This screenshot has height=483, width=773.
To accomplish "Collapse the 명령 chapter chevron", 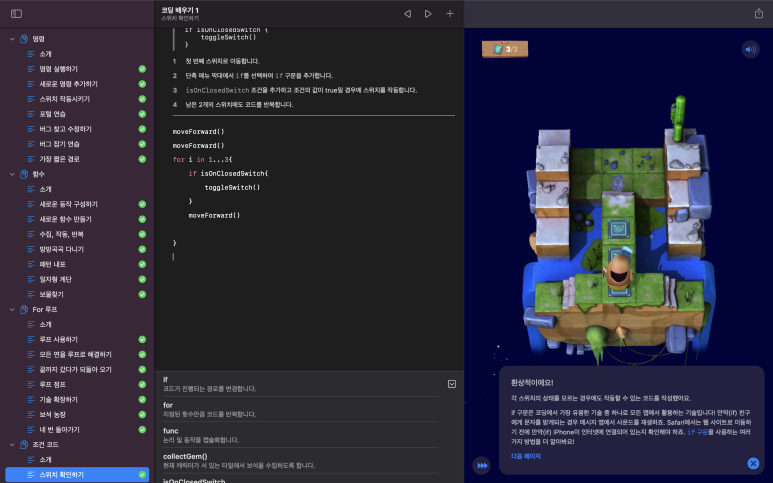I will click(x=12, y=39).
